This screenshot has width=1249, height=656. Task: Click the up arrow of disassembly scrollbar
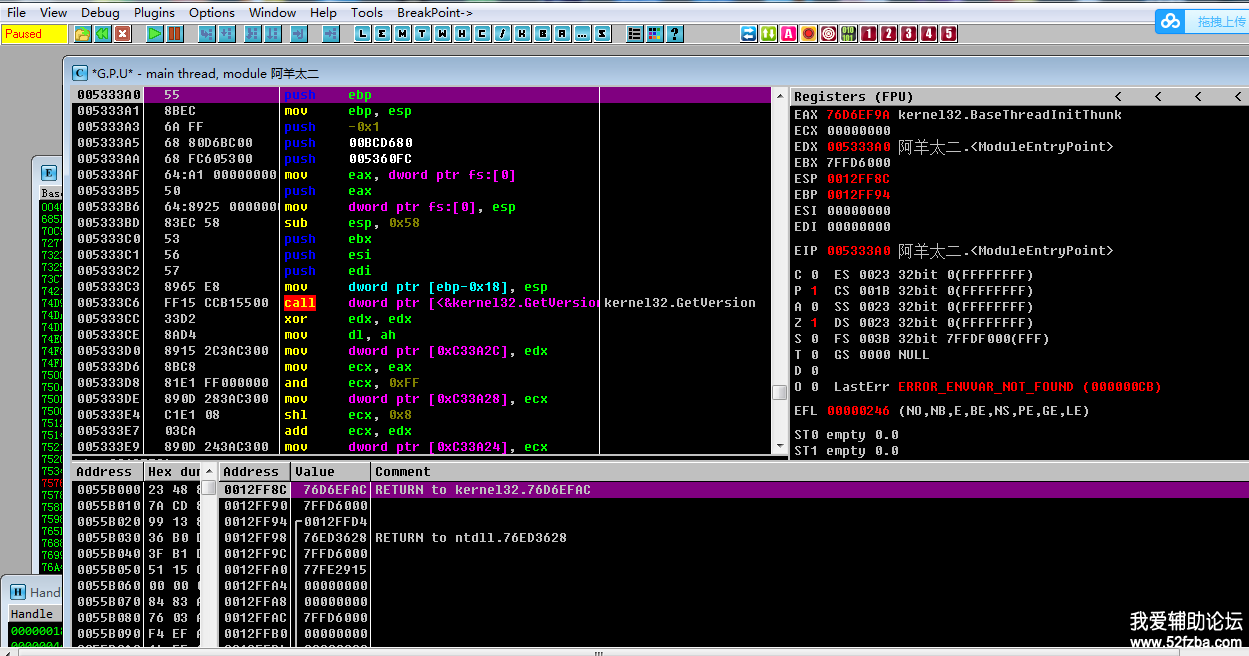[779, 95]
